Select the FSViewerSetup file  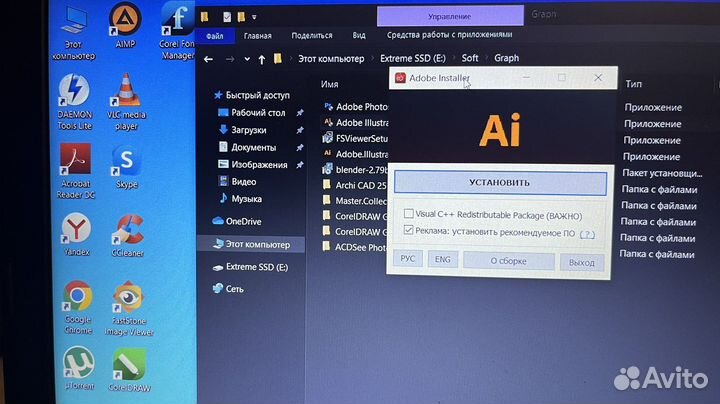pos(355,138)
